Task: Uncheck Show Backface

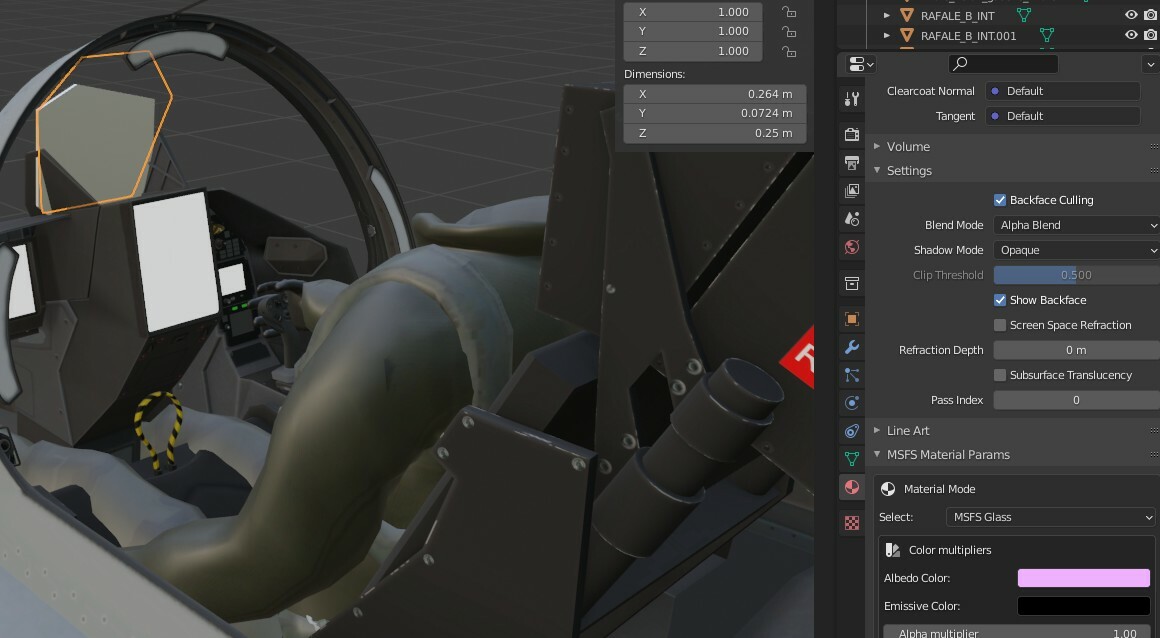Action: click(x=999, y=300)
